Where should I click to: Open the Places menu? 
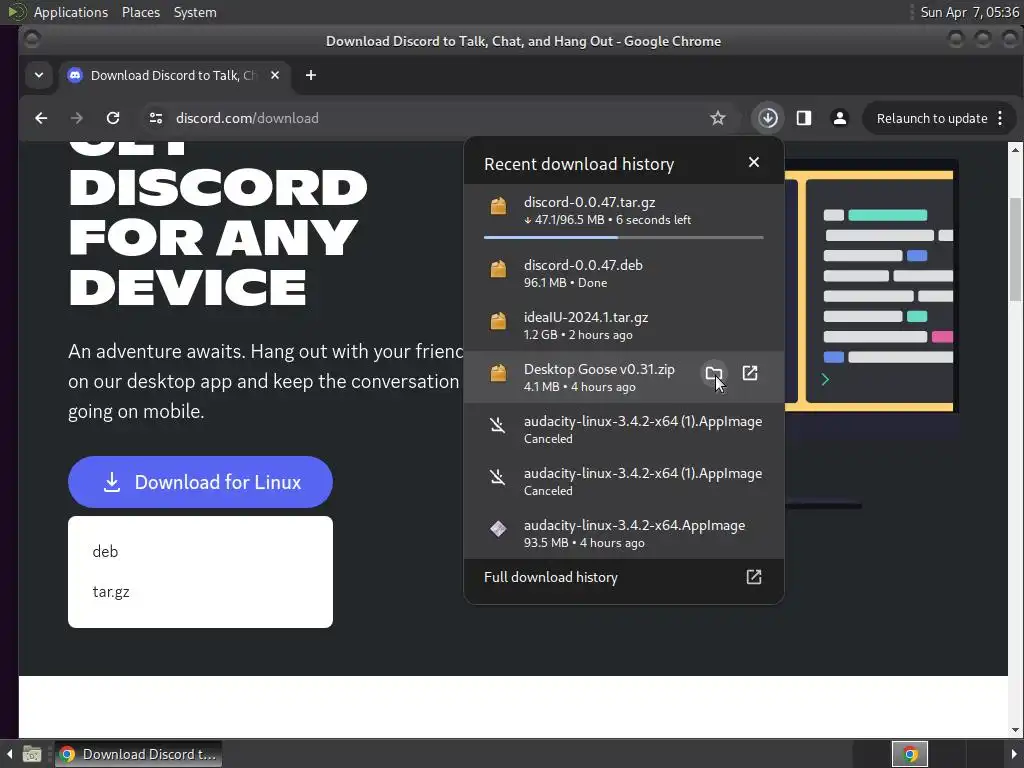141,12
